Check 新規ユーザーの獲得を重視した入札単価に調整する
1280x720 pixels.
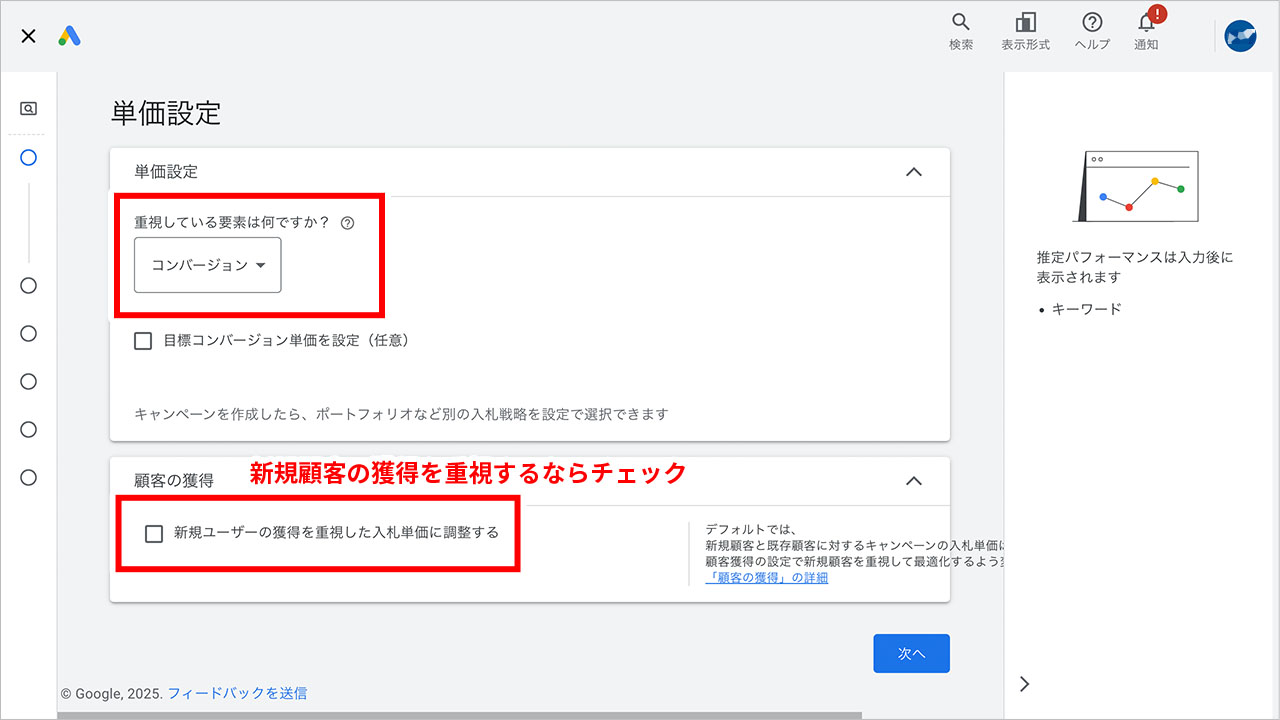pyautogui.click(x=153, y=534)
